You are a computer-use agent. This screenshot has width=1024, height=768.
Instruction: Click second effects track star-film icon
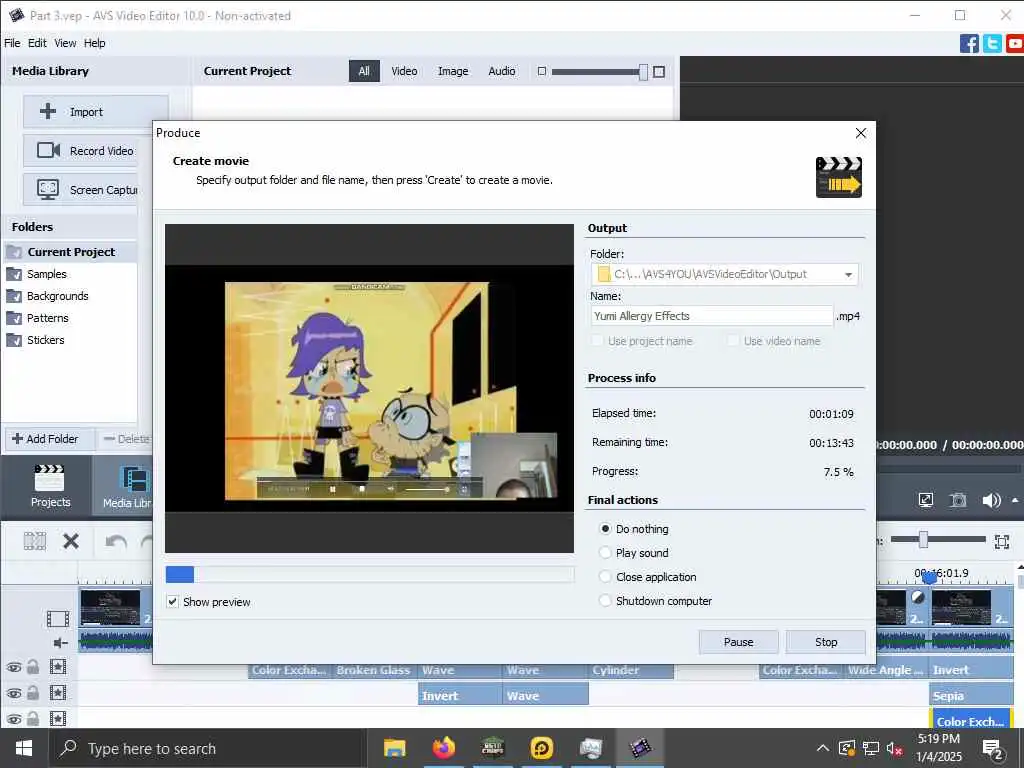(x=58, y=693)
